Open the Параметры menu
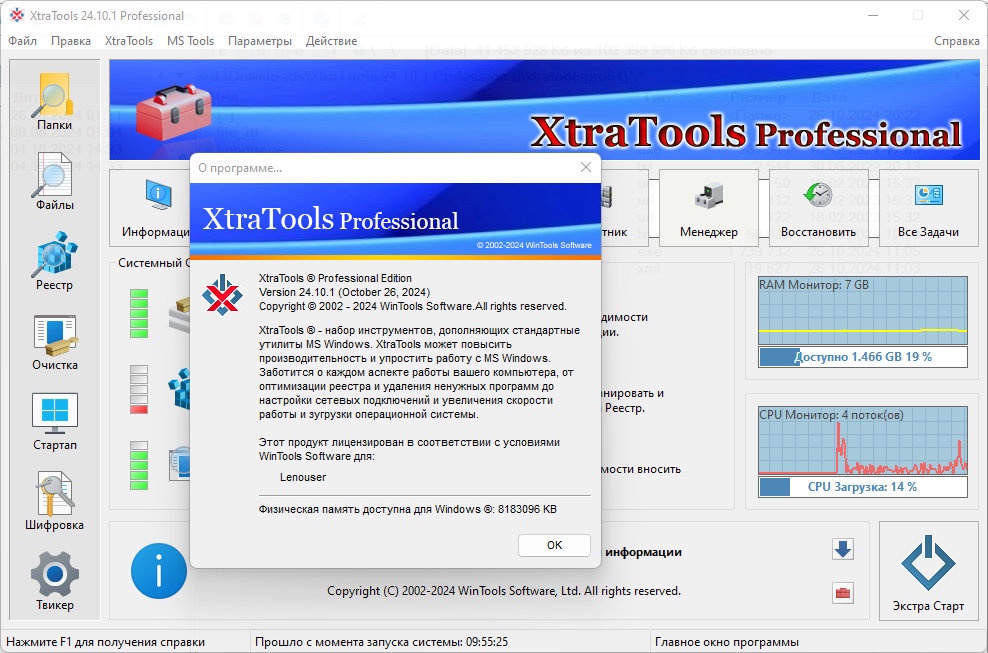Screen dimensions: 988x653 pyautogui.click(x=260, y=41)
